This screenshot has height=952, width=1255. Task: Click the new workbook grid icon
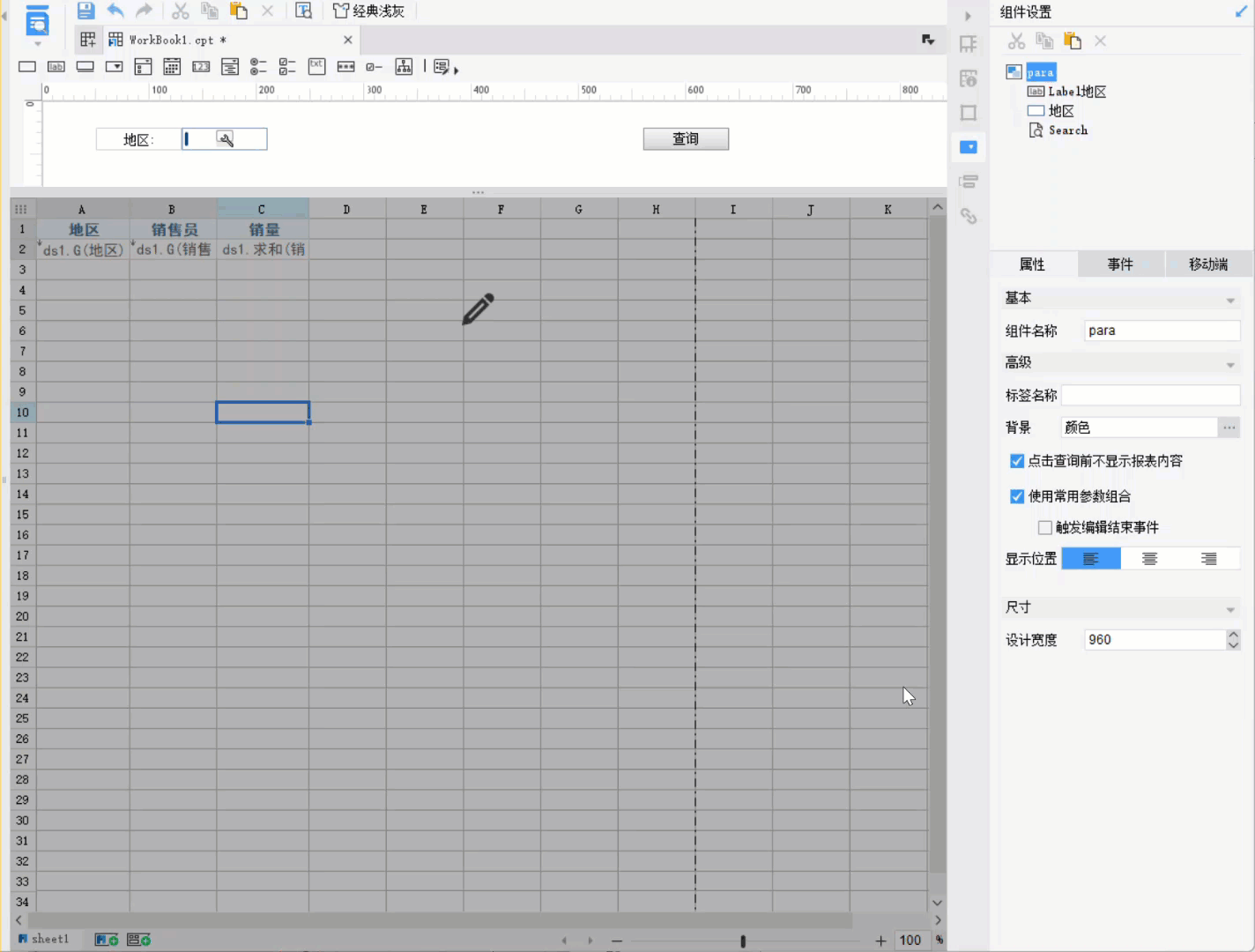click(x=88, y=40)
